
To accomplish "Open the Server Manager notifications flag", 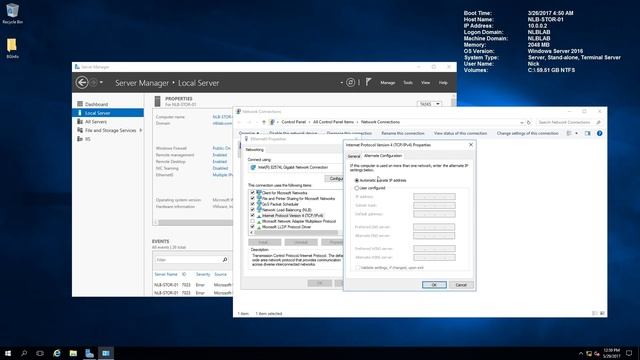I will [368, 82].
